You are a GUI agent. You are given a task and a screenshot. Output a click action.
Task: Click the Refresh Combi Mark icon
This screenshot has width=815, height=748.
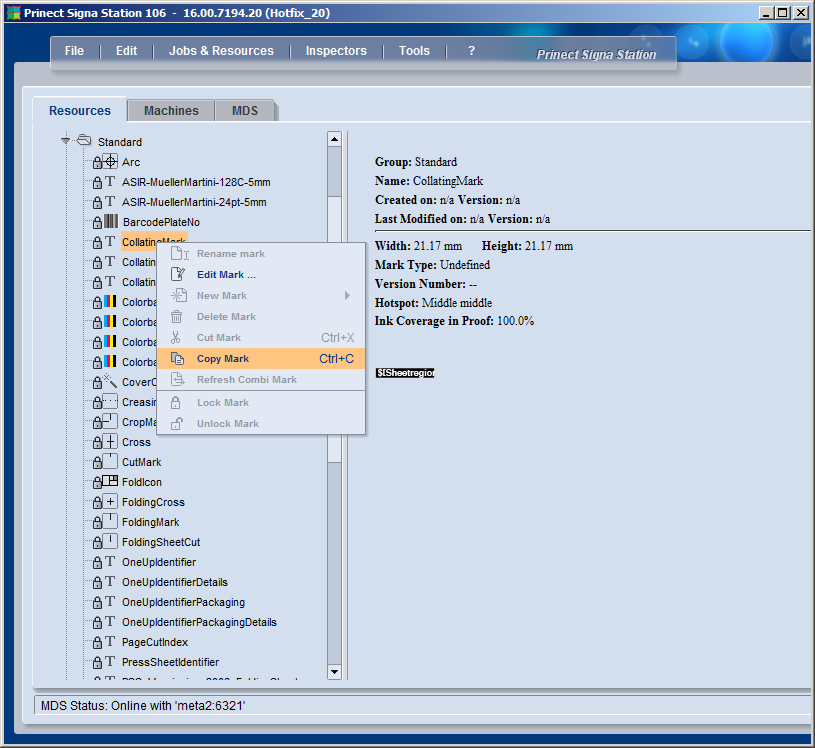(178, 379)
